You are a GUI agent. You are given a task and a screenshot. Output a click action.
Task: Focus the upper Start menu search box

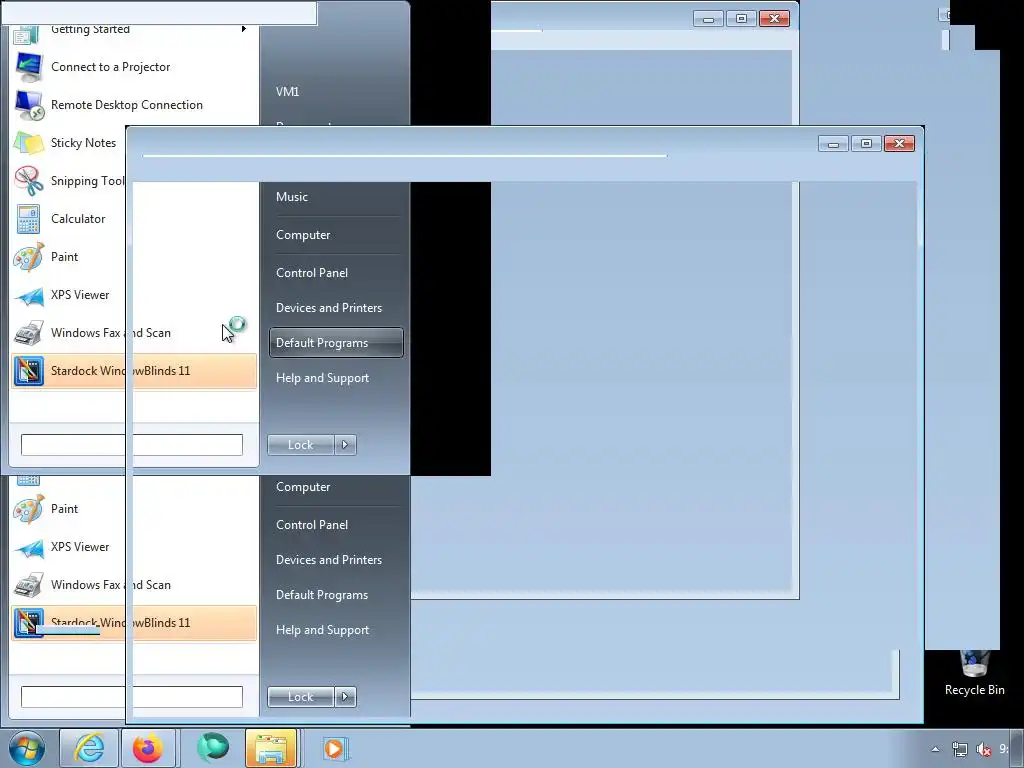click(x=132, y=445)
